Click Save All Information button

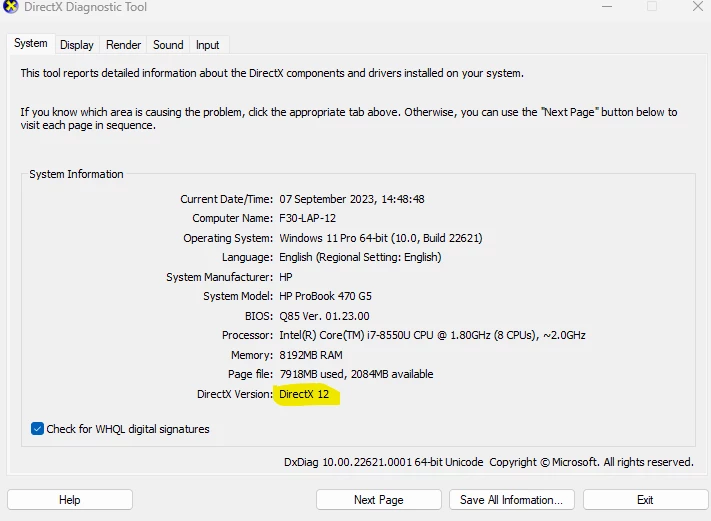click(511, 500)
